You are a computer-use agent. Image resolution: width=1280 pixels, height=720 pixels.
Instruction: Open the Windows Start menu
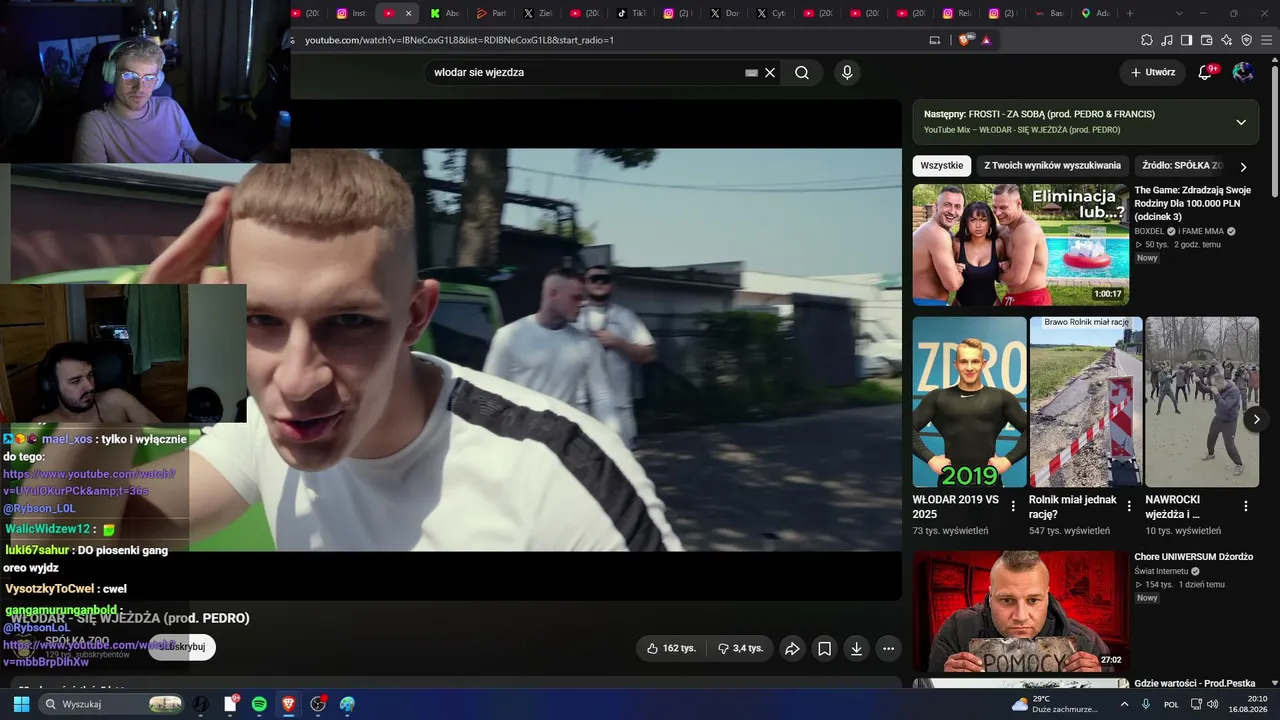(21, 704)
